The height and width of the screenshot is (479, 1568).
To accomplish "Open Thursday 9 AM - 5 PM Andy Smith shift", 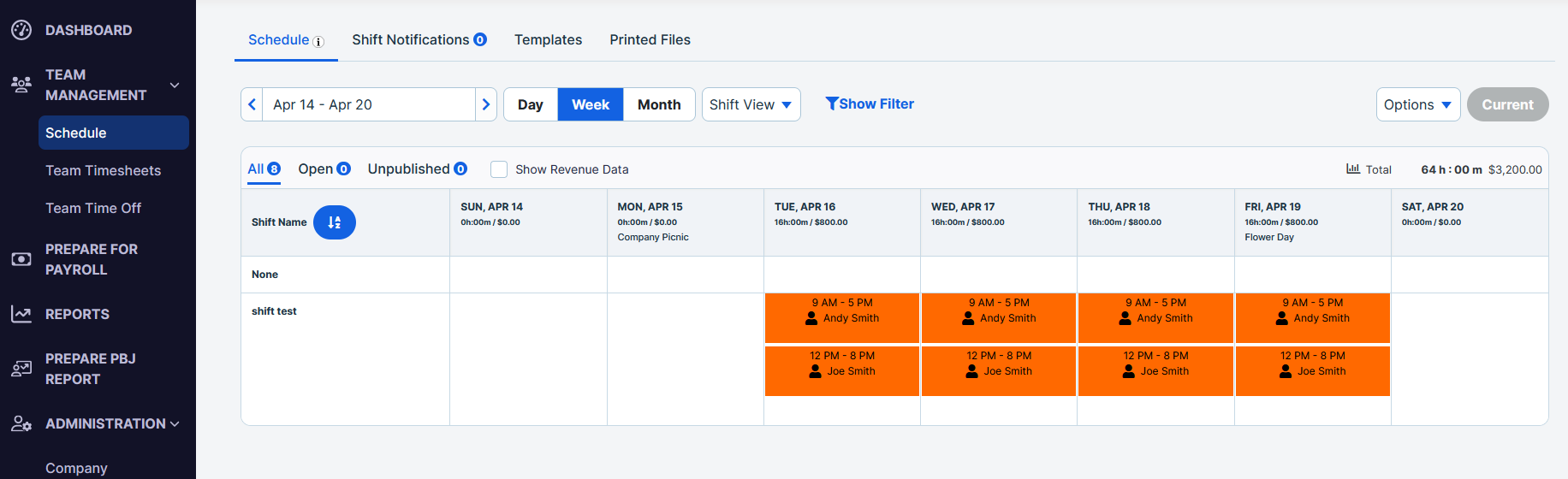I will tap(1155, 318).
